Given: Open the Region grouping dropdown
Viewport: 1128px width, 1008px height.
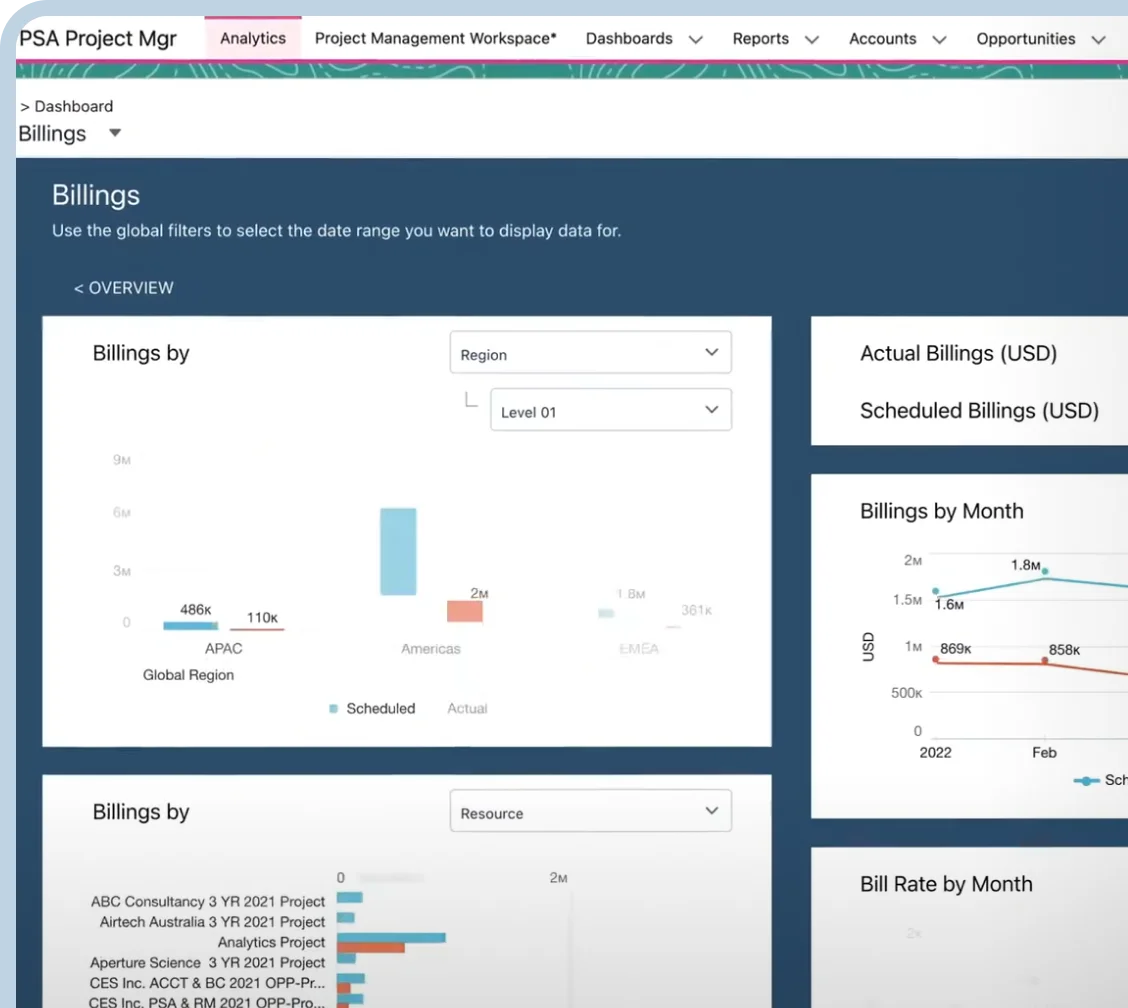Looking at the screenshot, I should tap(590, 354).
